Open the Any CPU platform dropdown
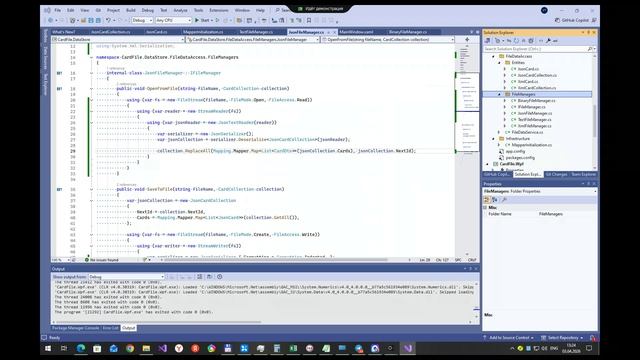Screen dimensions: 640x360 click(173, 20)
